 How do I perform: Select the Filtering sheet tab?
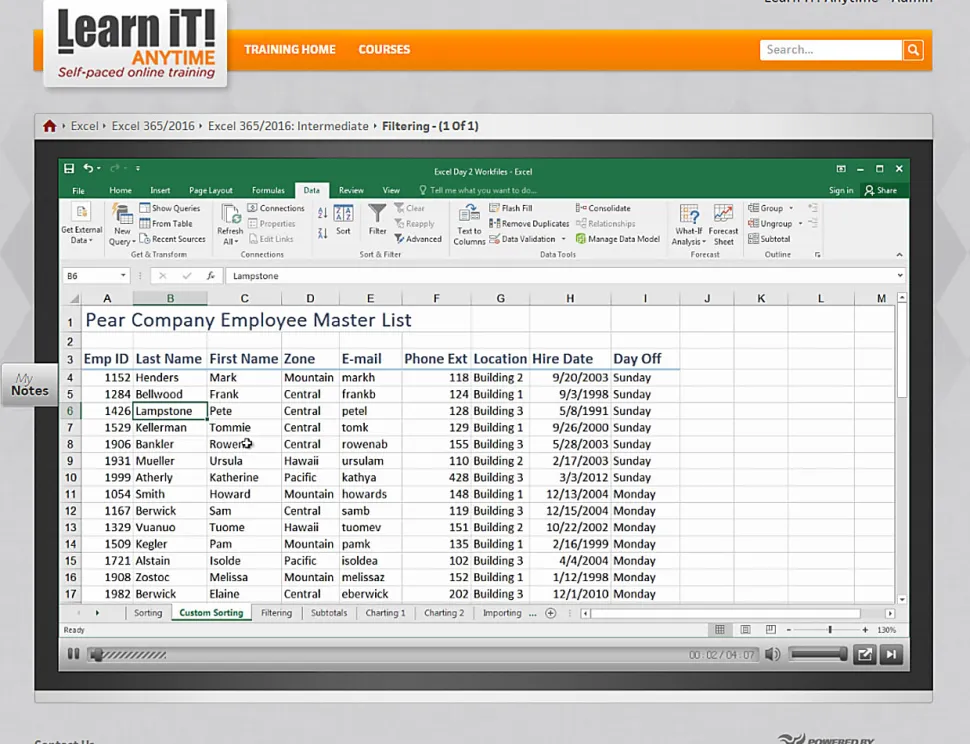276,613
